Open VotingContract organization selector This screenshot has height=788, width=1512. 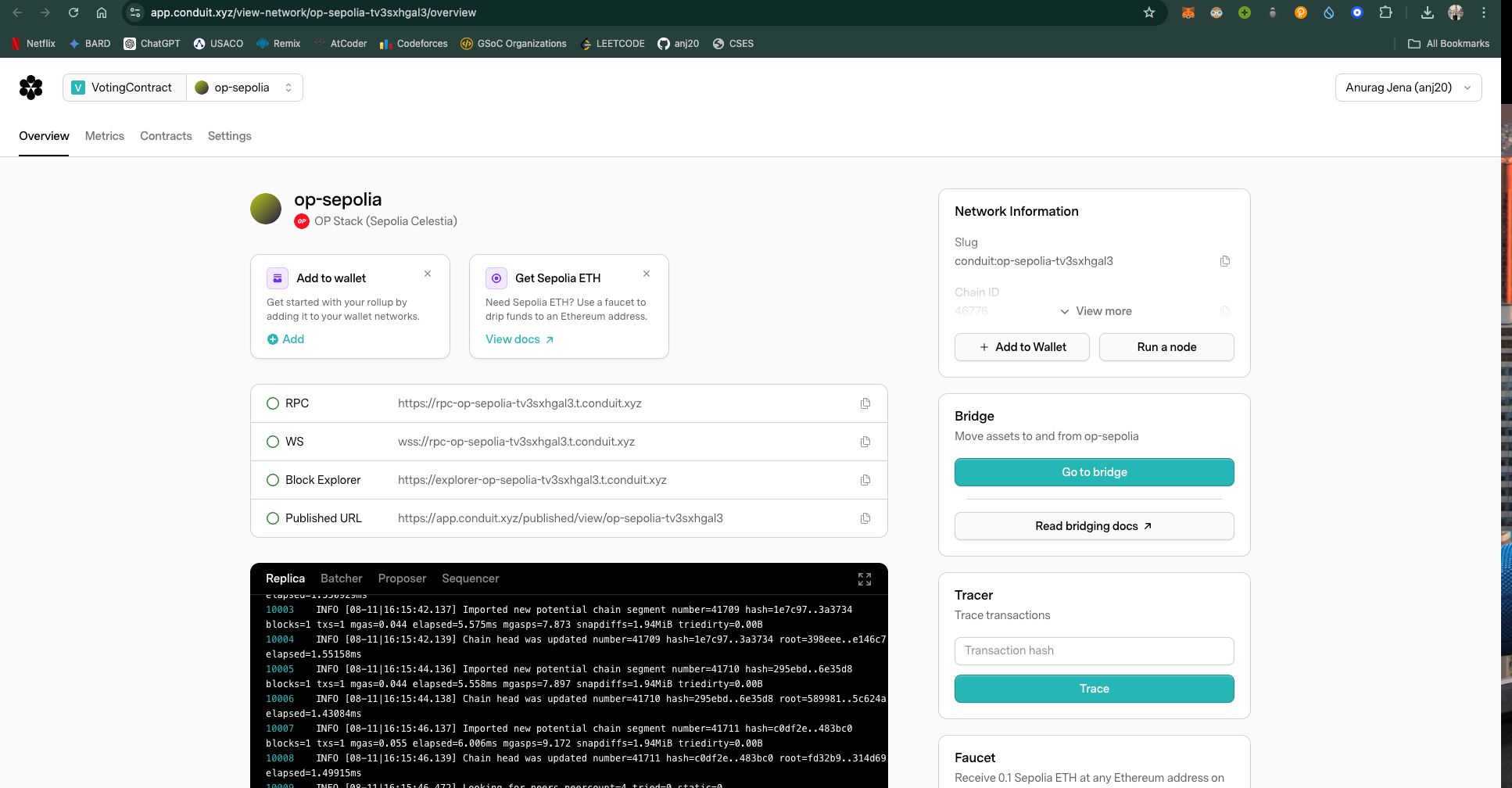124,88
